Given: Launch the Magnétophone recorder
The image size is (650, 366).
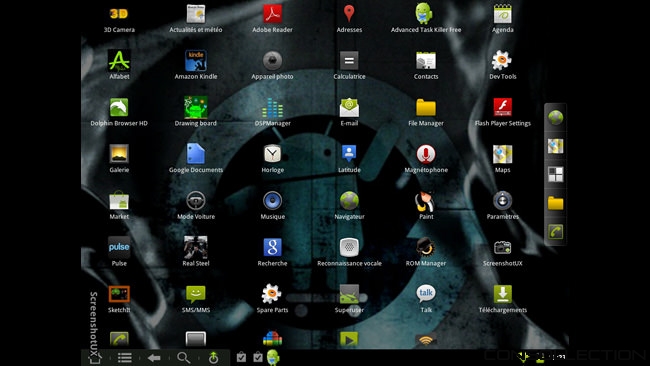Looking at the screenshot, I should (x=426, y=158).
